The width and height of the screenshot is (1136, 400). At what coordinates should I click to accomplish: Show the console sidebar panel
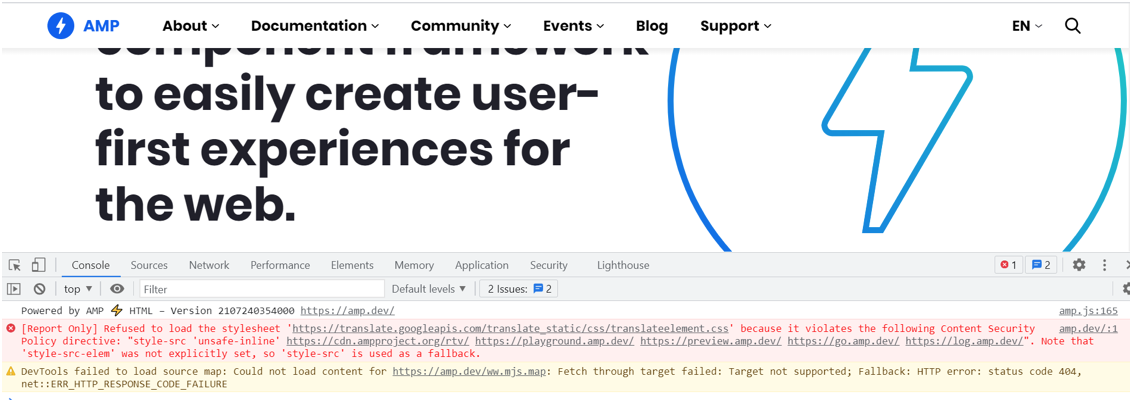[14, 289]
